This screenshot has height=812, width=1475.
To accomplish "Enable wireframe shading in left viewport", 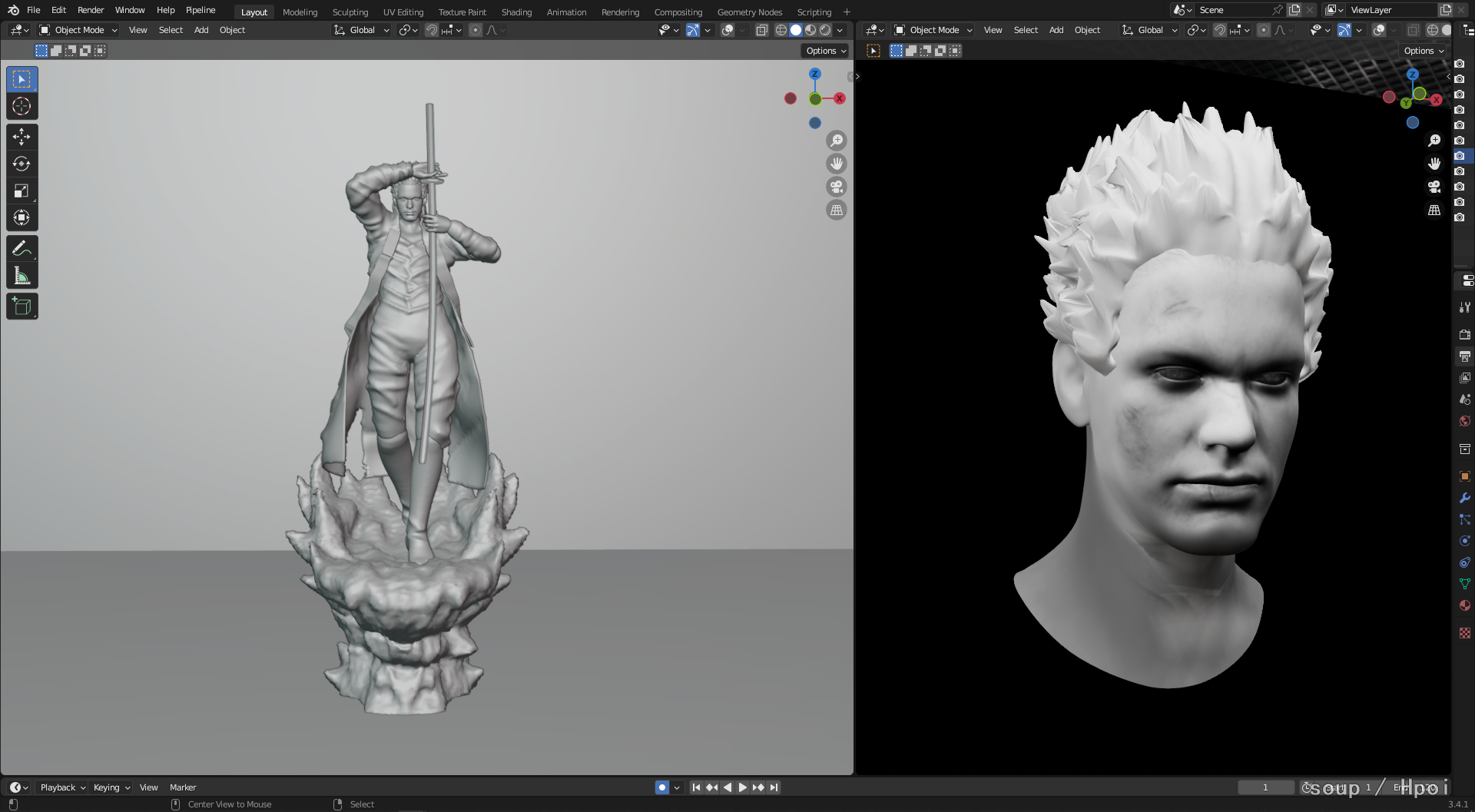I will pos(781,30).
